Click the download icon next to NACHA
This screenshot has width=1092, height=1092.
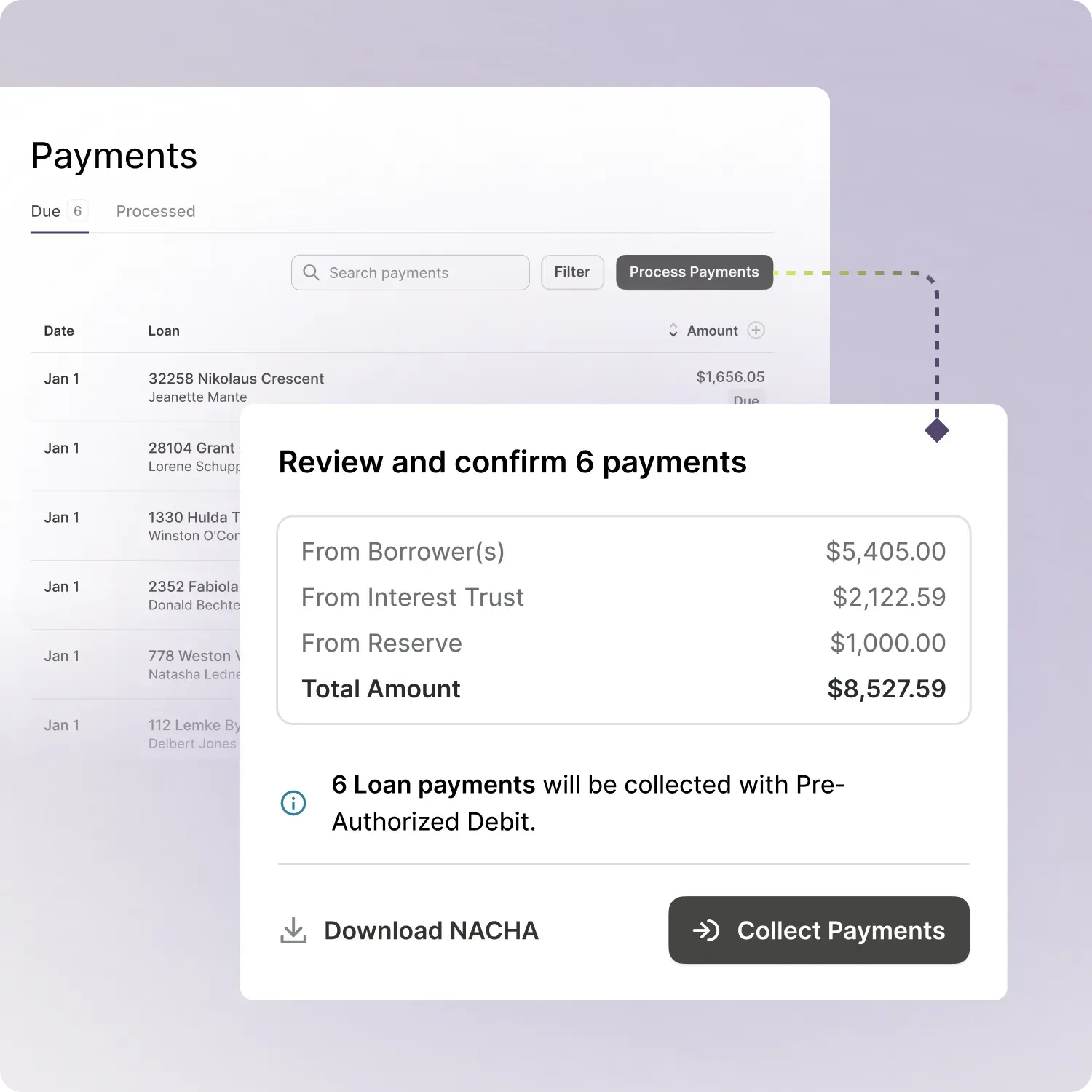pos(293,930)
